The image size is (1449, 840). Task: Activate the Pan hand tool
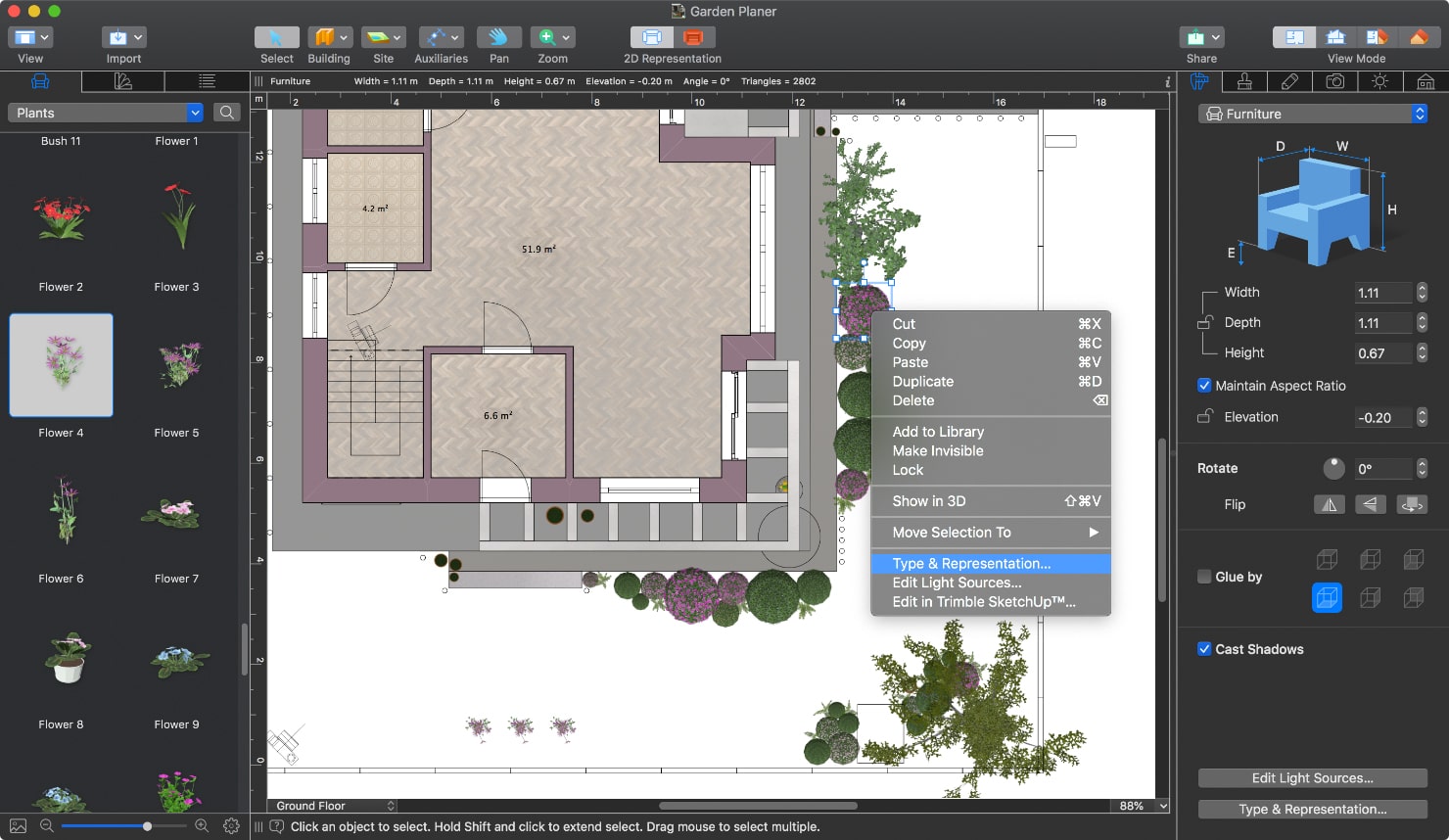coord(498,37)
